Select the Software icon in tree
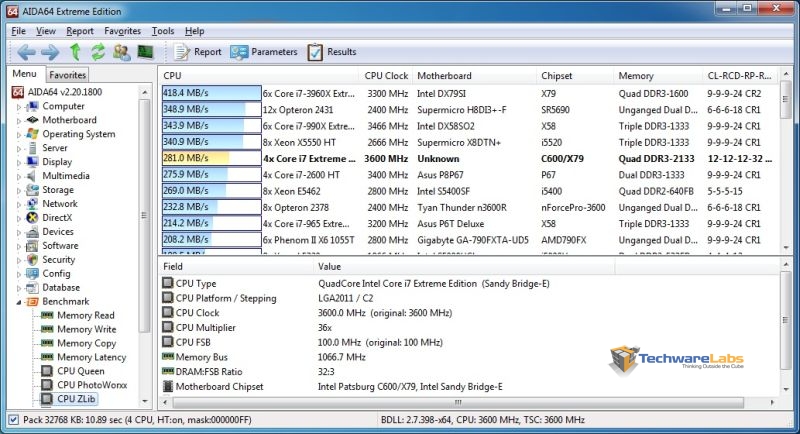800x434 pixels. 33,245
